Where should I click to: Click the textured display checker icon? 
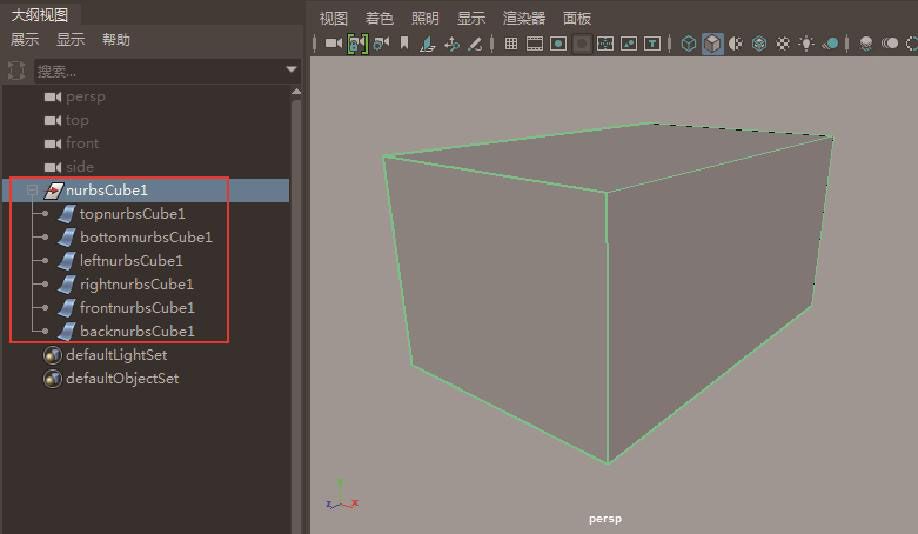[783, 44]
